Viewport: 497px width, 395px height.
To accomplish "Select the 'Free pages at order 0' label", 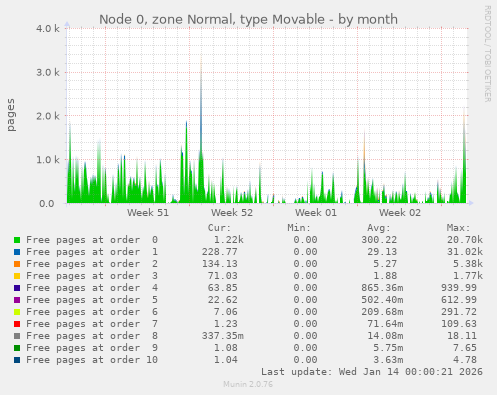I will 92,240.
